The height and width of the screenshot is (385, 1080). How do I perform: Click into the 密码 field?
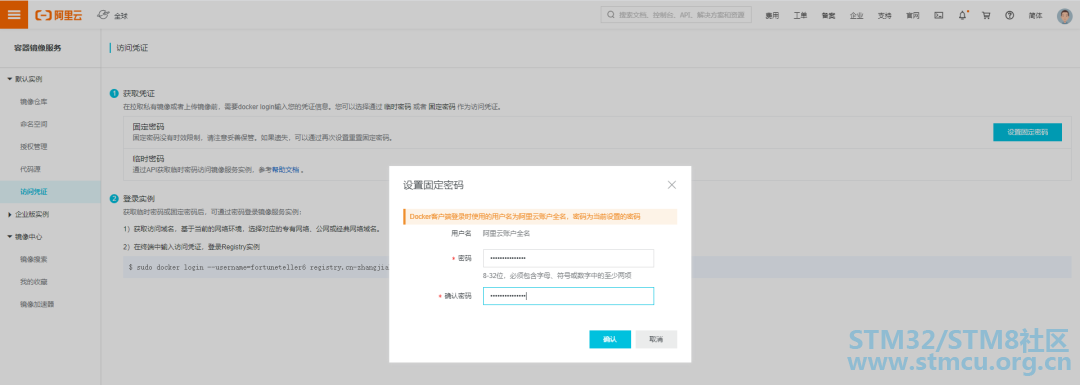[x=568, y=258]
